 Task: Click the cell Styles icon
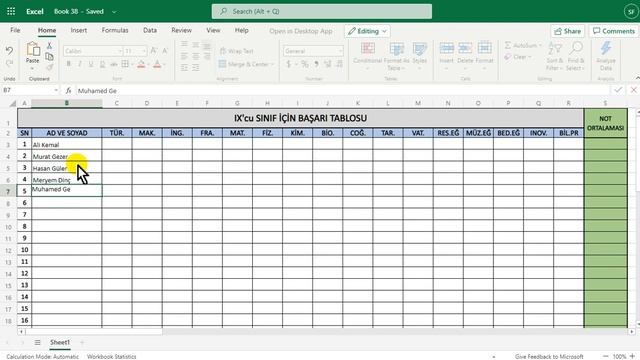coord(419,49)
